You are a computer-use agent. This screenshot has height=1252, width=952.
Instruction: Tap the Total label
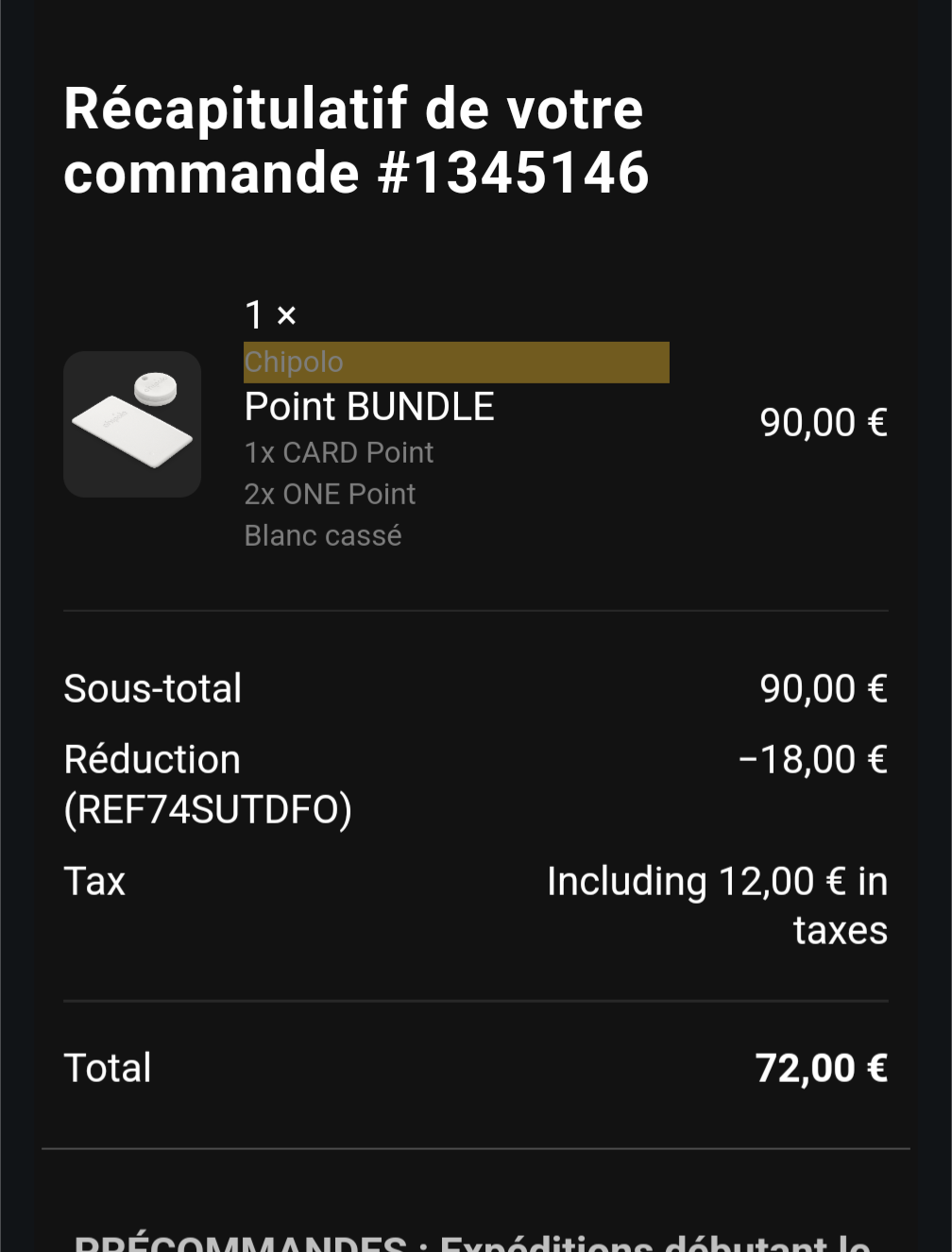click(x=108, y=1068)
